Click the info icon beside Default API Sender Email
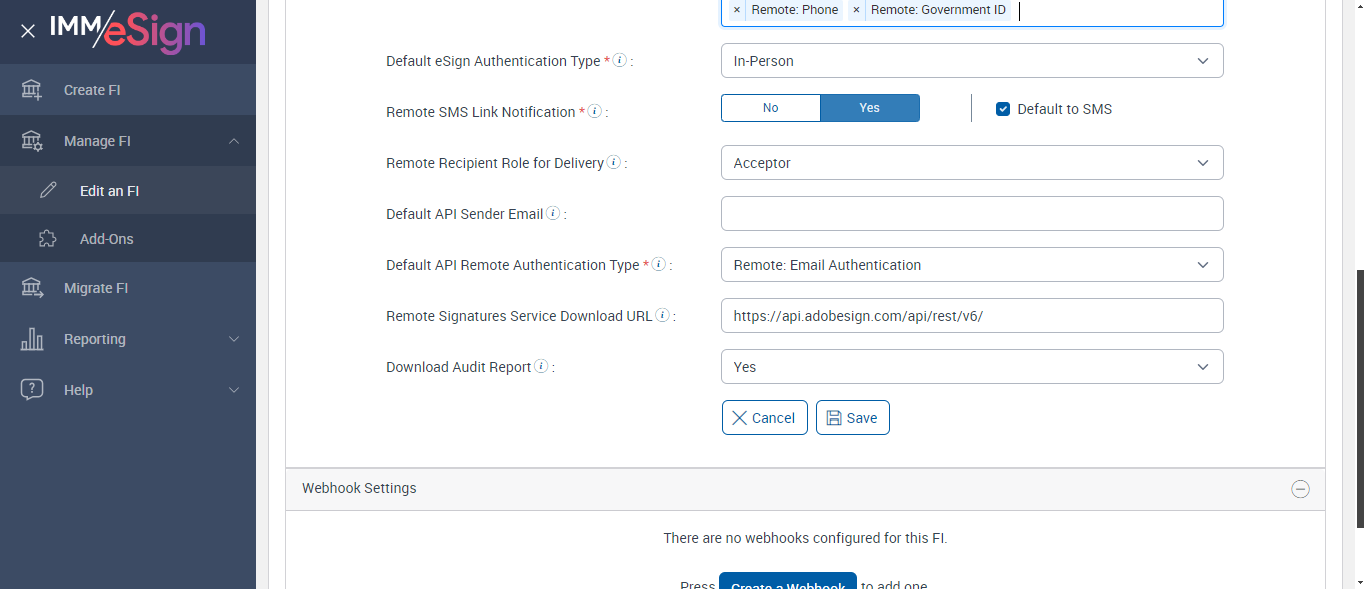 pos(553,214)
